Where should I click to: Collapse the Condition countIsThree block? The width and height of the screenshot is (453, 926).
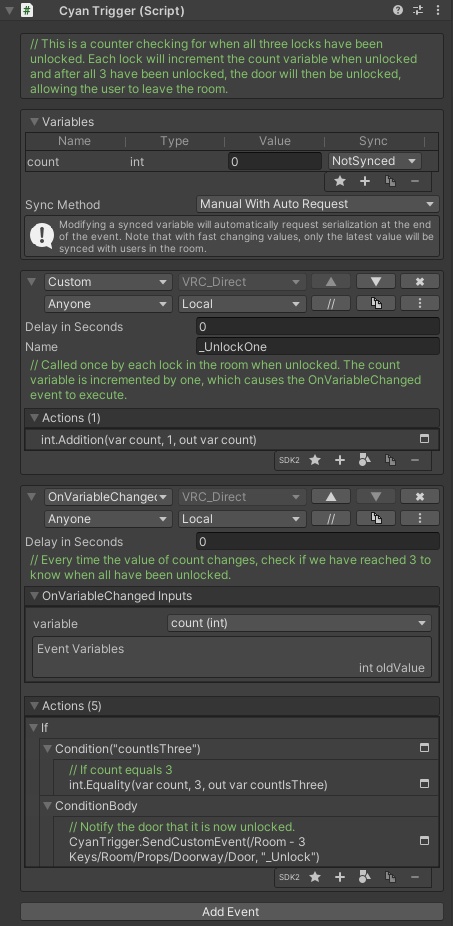[47, 749]
